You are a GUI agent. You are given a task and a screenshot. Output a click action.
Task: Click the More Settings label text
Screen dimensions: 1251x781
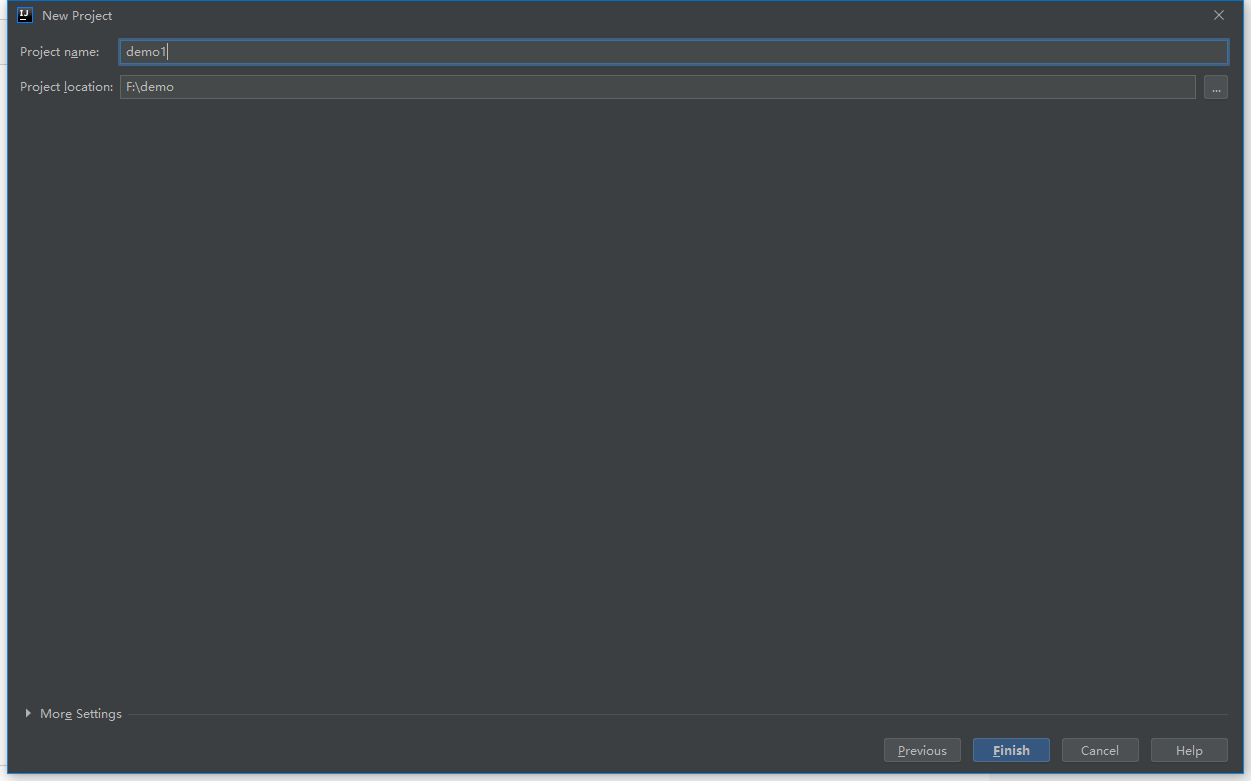(x=81, y=714)
